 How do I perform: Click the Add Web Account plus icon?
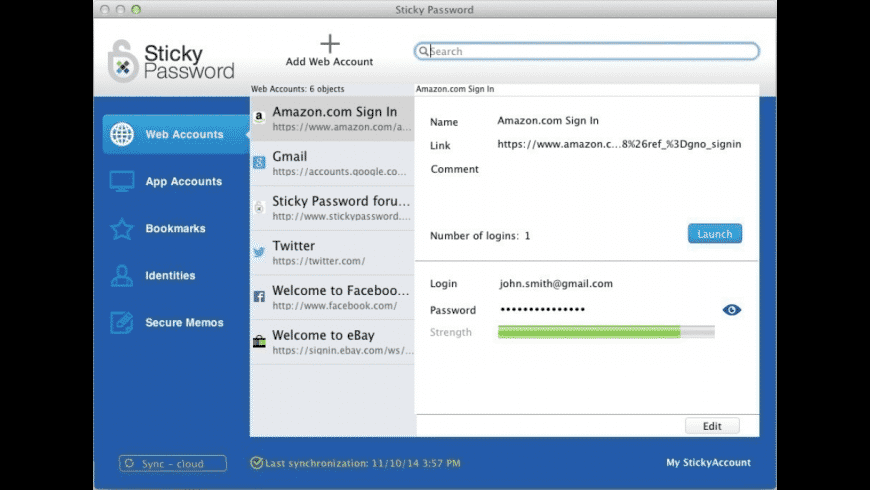point(330,43)
